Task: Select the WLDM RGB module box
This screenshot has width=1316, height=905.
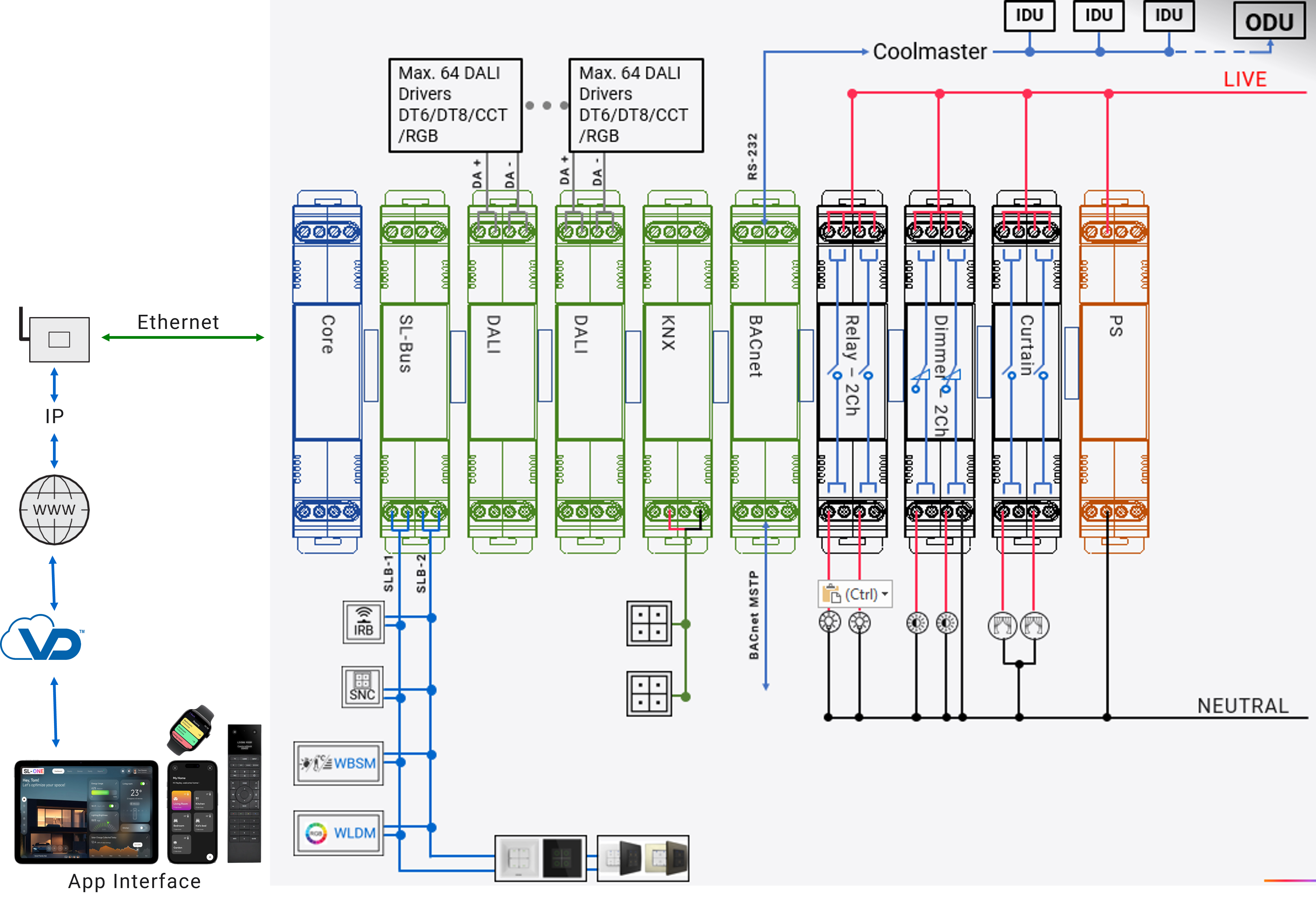Action: 339,833
